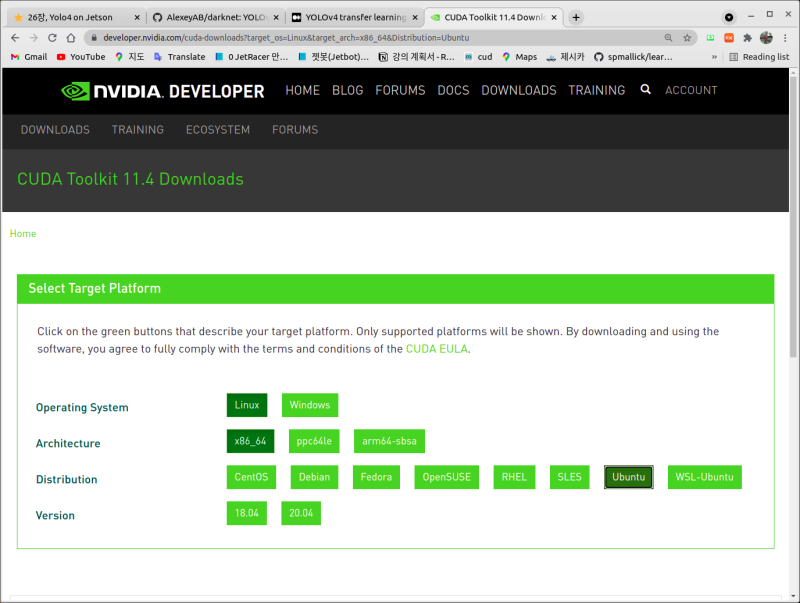The image size is (800, 603).
Task: Select the CUDA Toolkit 11.4 Downloads tab
Action: tap(494, 17)
